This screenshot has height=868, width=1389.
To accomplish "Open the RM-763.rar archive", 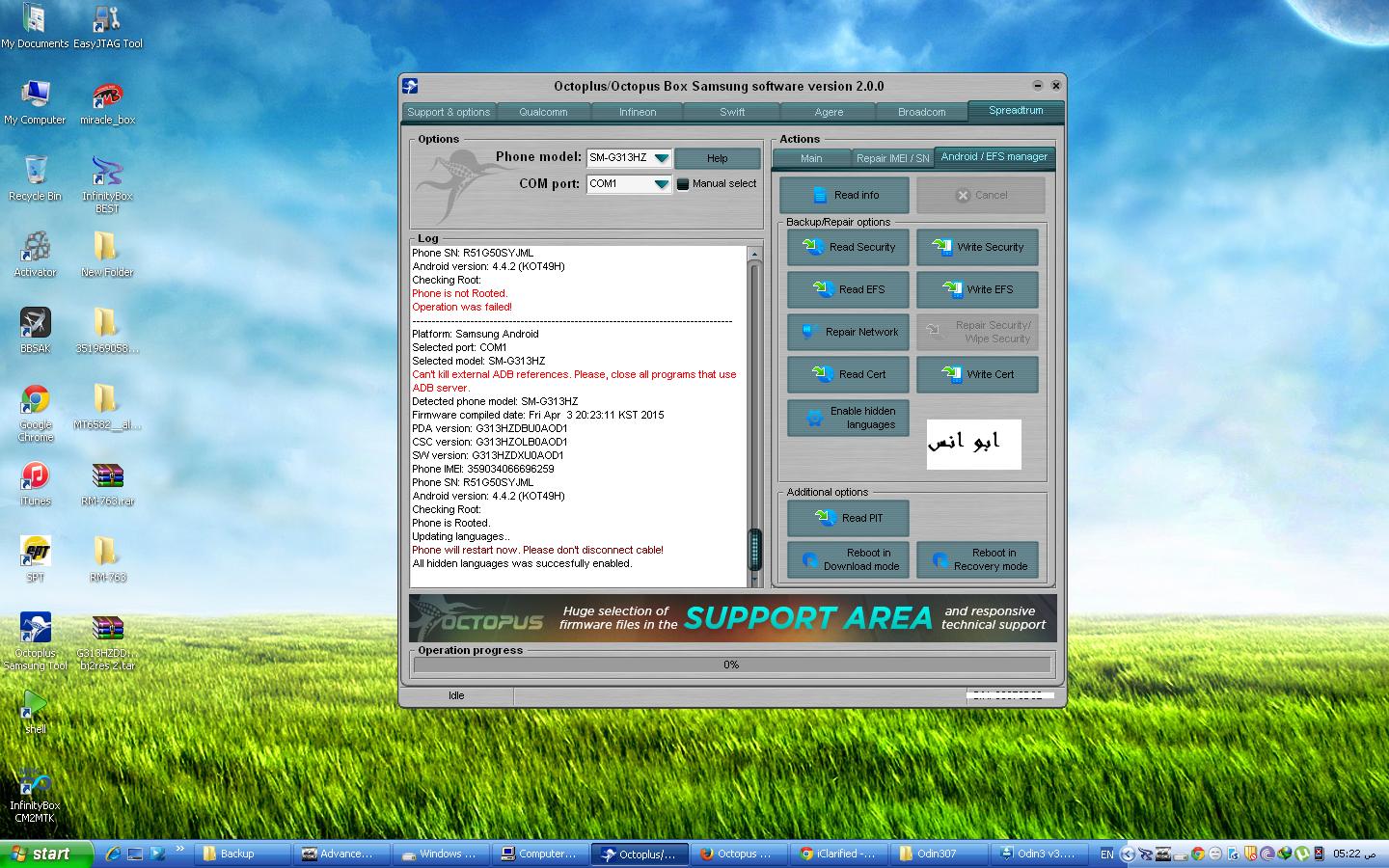I will click(107, 483).
